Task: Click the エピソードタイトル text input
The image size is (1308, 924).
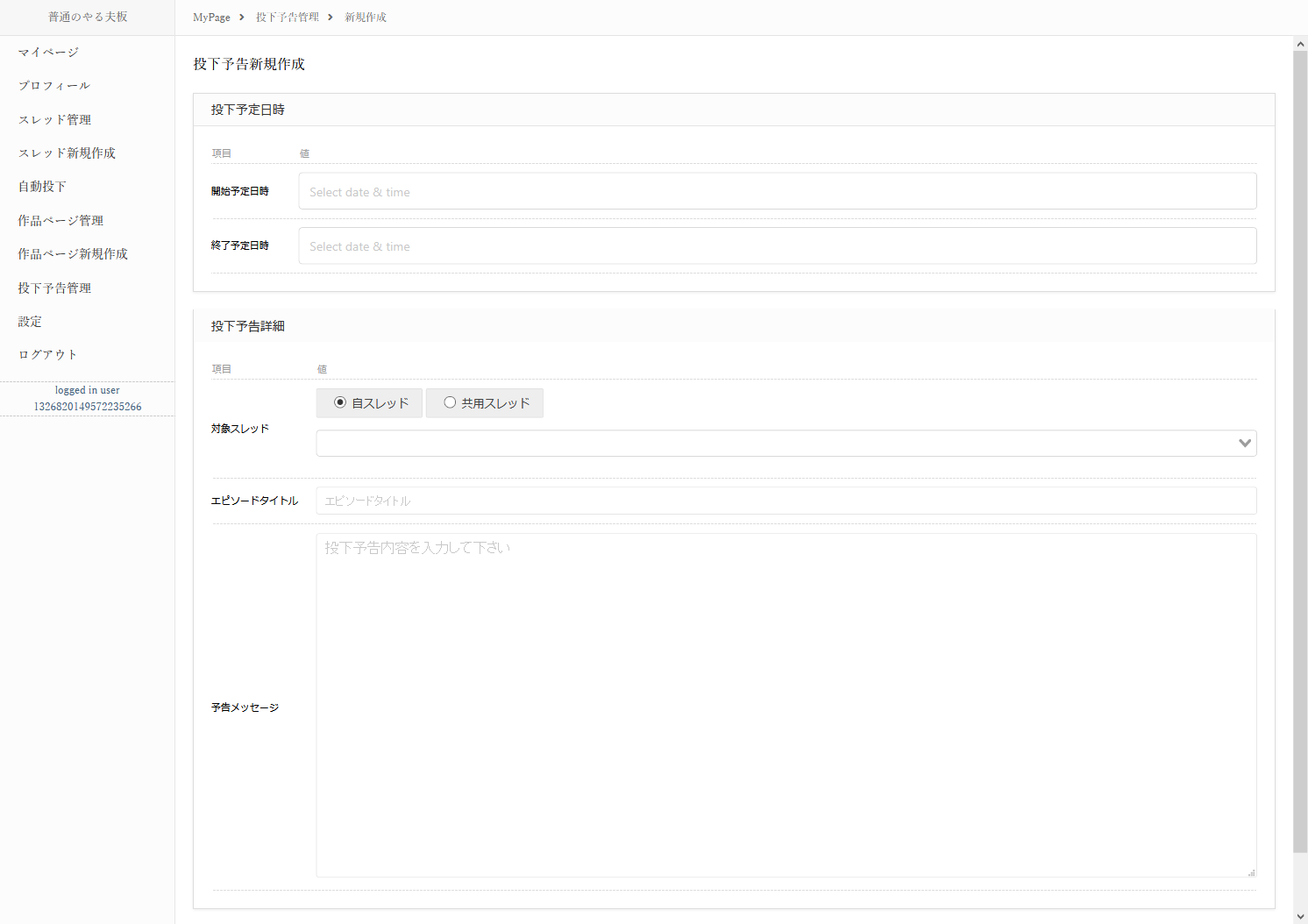Action: click(x=786, y=500)
